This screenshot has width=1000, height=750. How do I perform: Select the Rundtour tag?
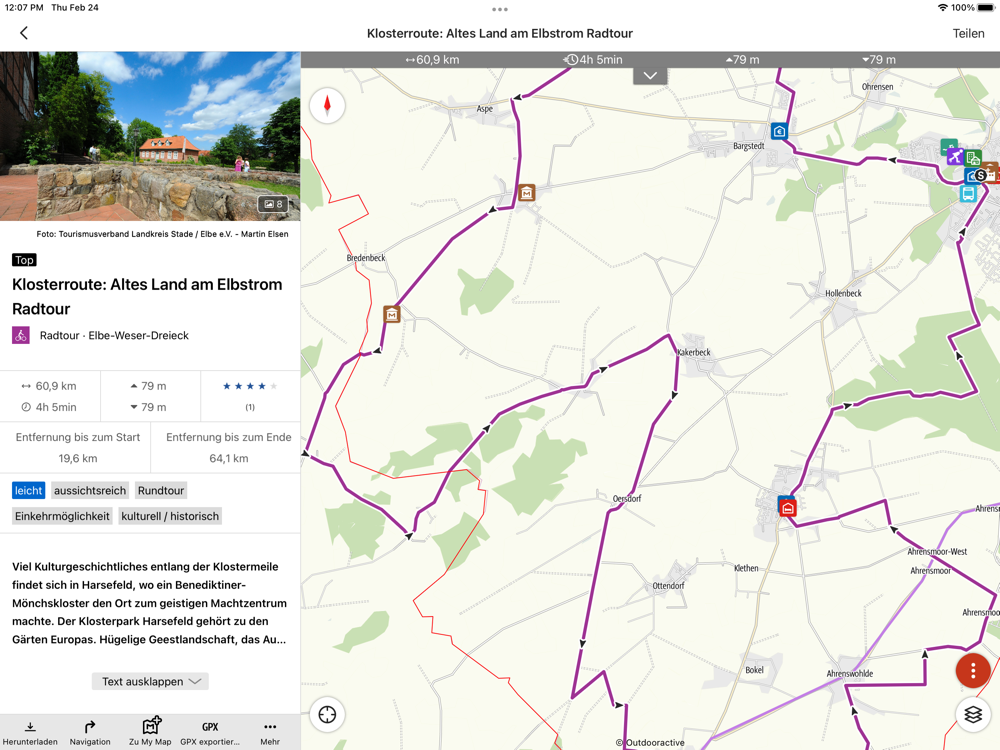161,490
